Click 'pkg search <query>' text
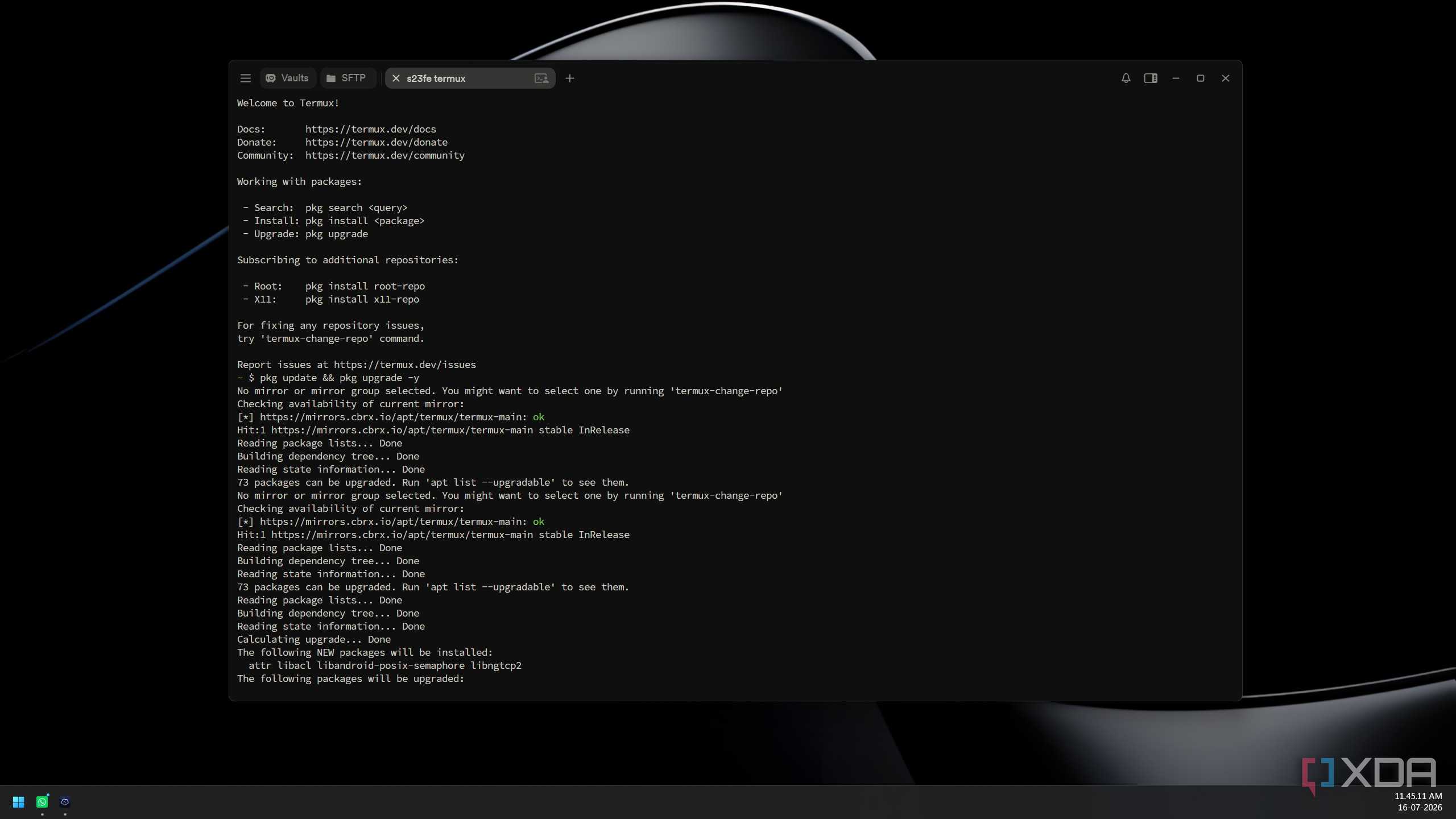The image size is (1456, 819). [357, 208]
